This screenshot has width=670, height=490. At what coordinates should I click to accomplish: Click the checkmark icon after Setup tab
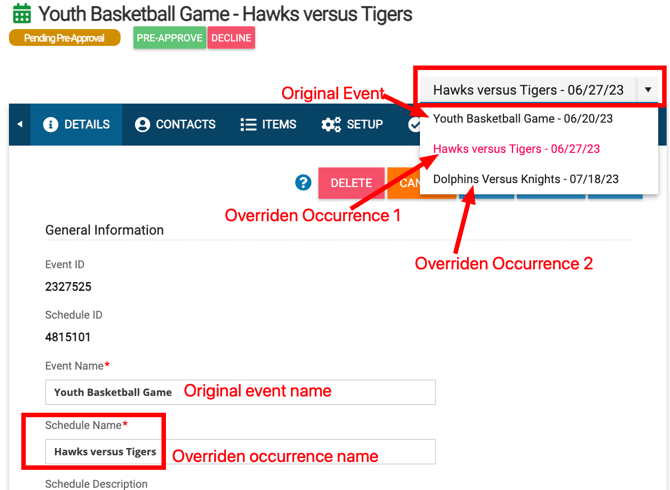click(414, 125)
